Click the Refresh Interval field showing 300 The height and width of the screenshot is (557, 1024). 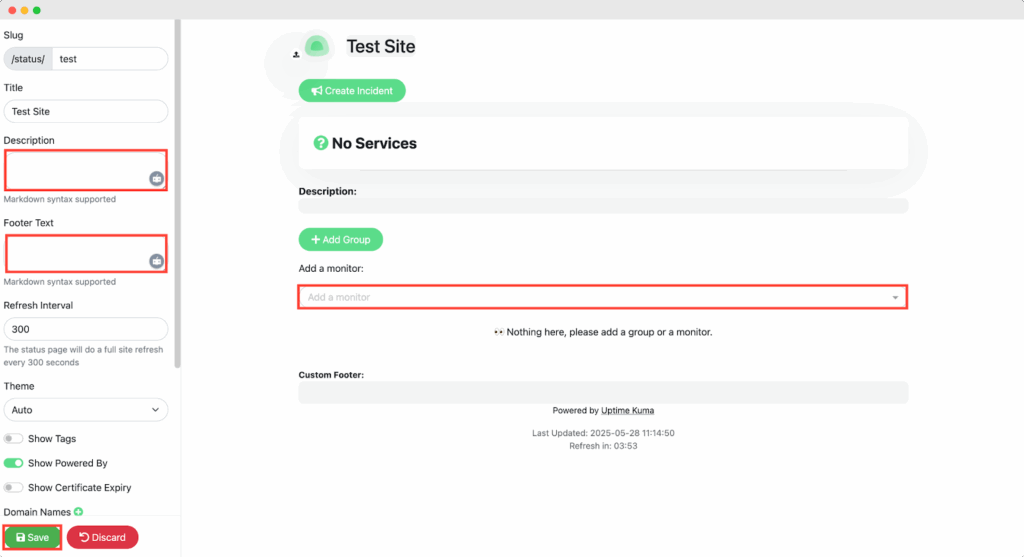[x=85, y=329]
